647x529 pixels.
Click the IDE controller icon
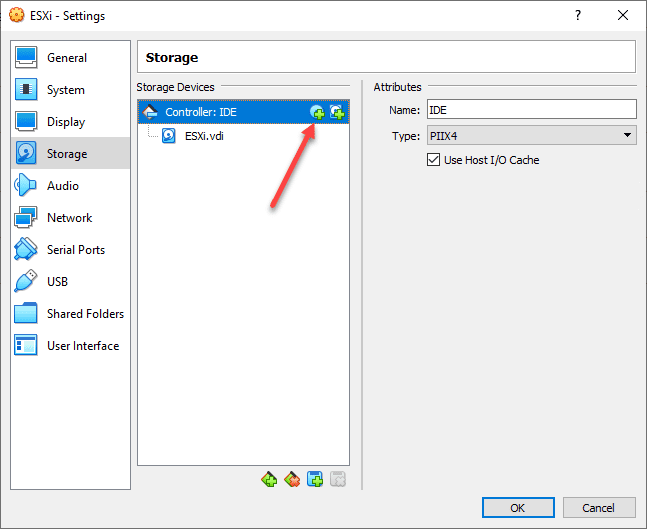click(150, 112)
